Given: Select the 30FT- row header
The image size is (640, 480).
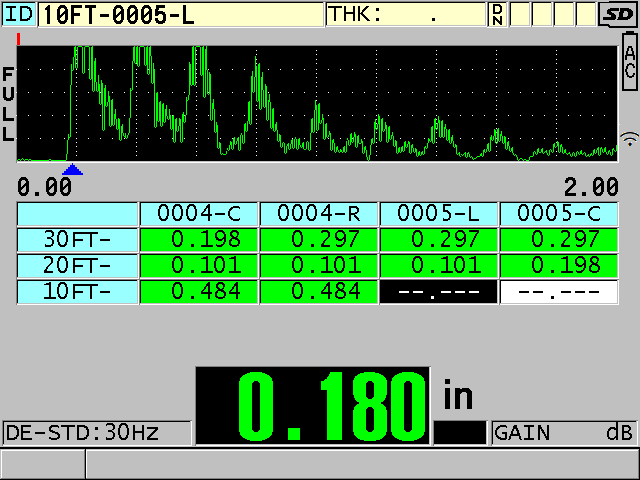Looking at the screenshot, I should pos(77,240).
